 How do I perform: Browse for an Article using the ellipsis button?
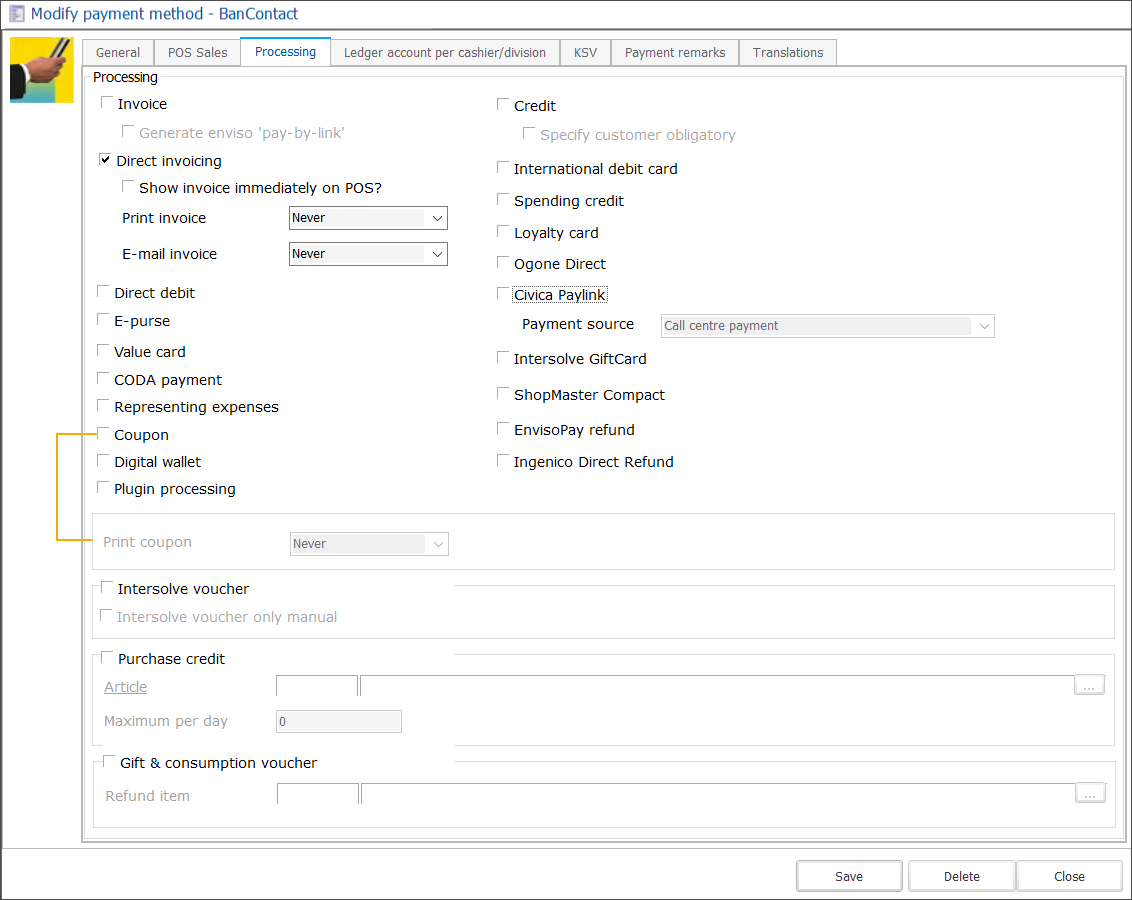1089,684
